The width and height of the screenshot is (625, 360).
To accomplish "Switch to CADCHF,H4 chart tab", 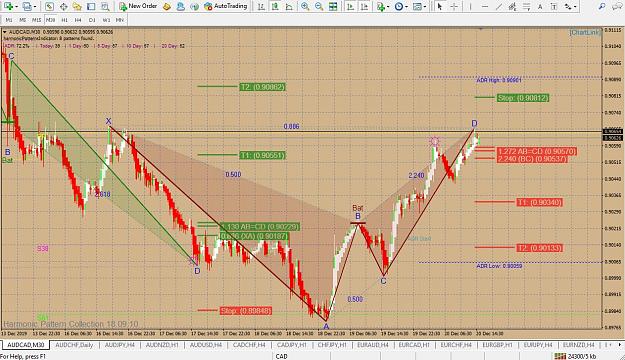I will point(249,345).
